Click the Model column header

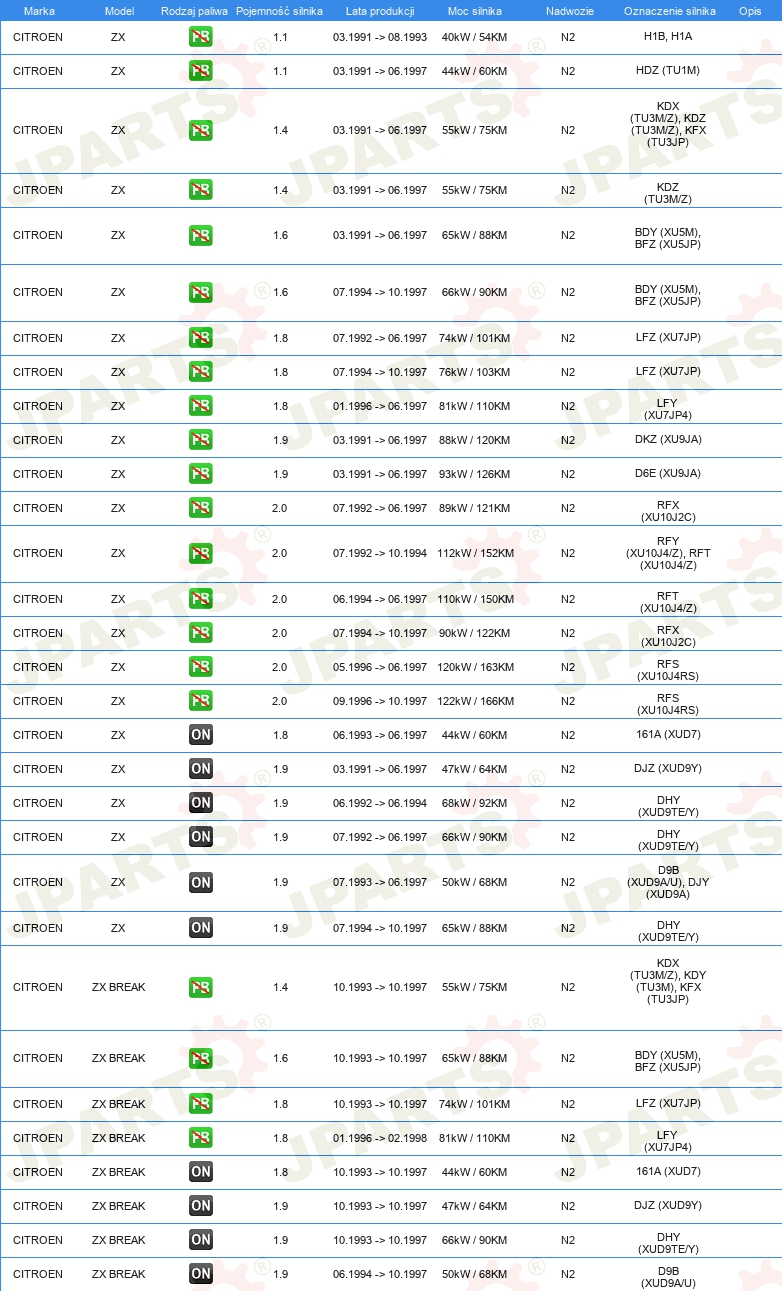coord(119,11)
